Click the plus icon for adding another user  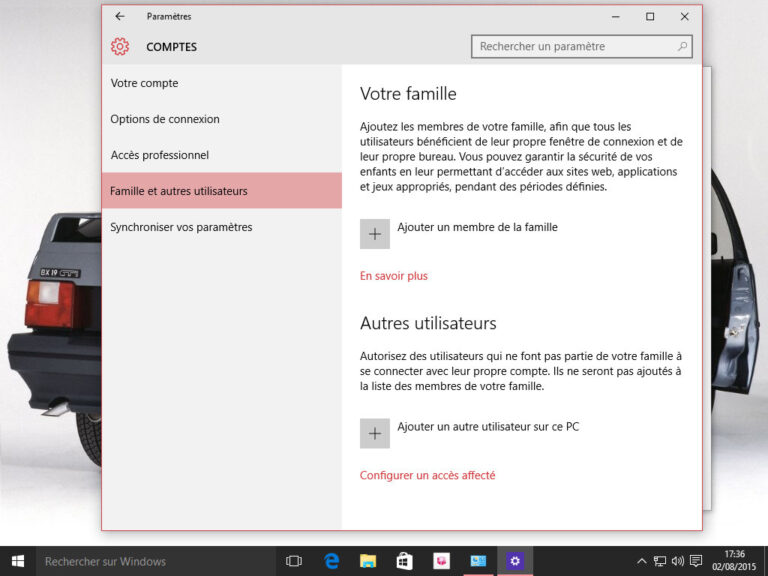click(x=375, y=433)
